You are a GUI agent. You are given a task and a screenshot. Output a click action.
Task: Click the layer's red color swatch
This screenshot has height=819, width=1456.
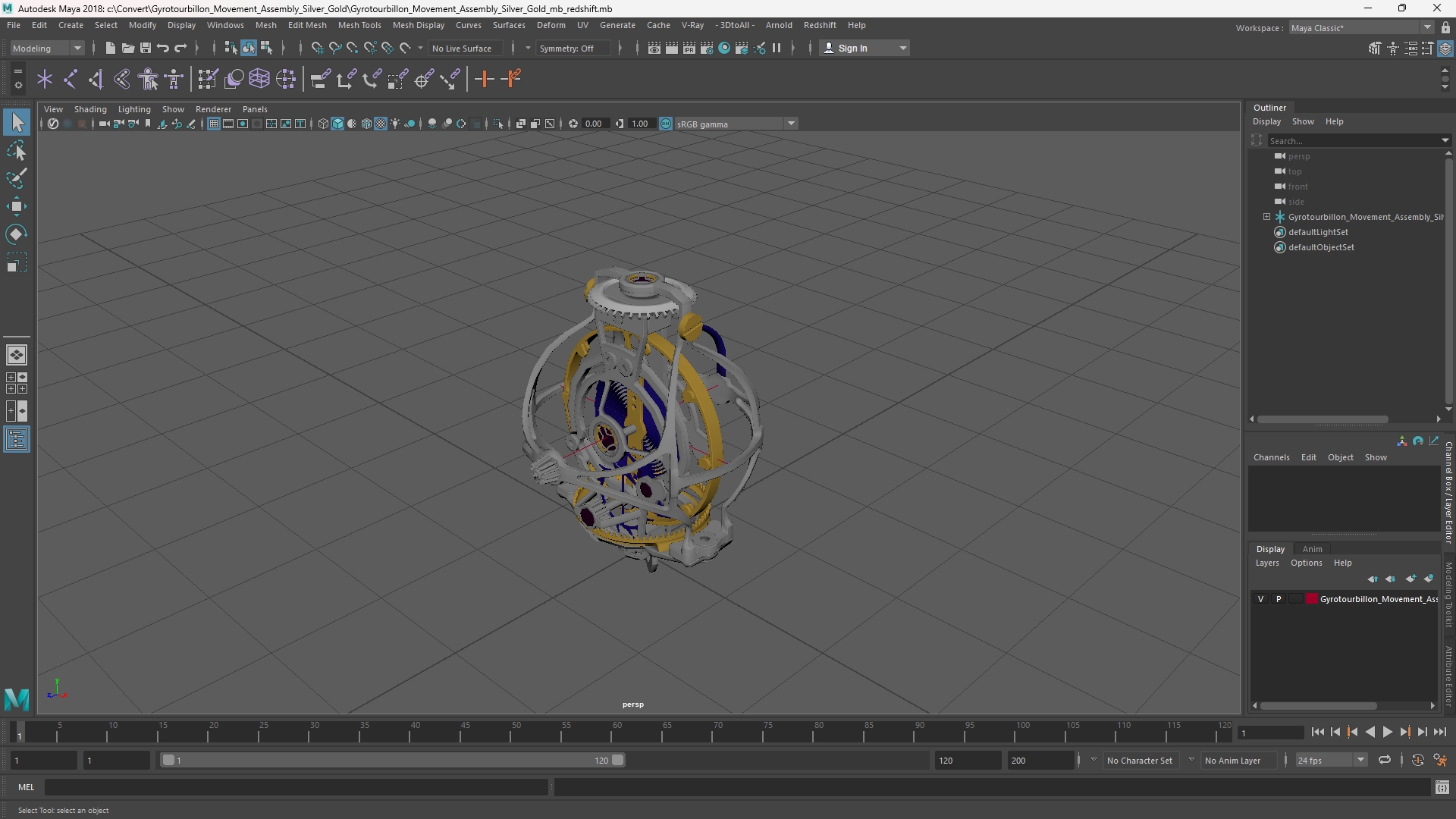pos(1311,599)
